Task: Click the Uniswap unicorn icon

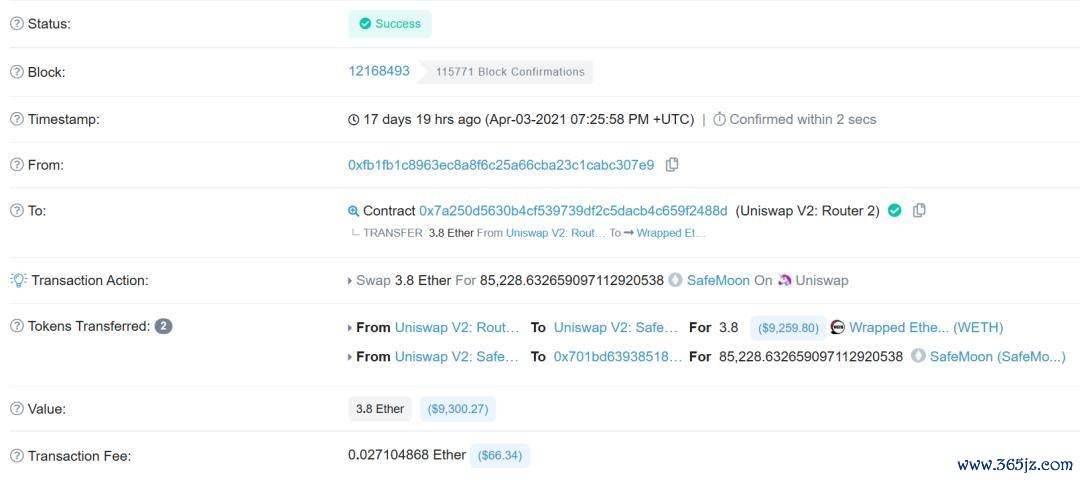Action: point(785,280)
